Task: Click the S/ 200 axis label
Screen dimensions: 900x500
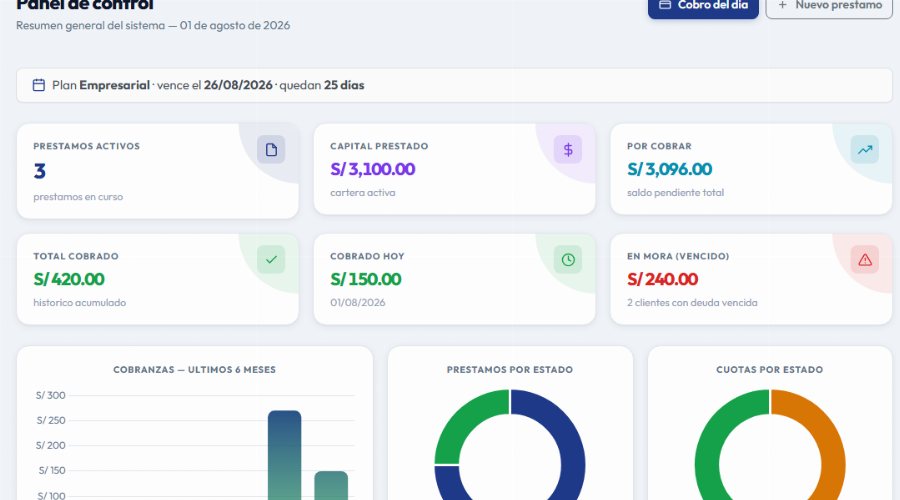Action: 51,445
